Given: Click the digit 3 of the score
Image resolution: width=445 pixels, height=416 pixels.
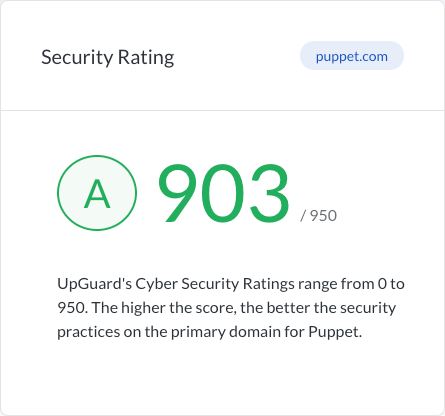Looking at the screenshot, I should pos(269,193).
